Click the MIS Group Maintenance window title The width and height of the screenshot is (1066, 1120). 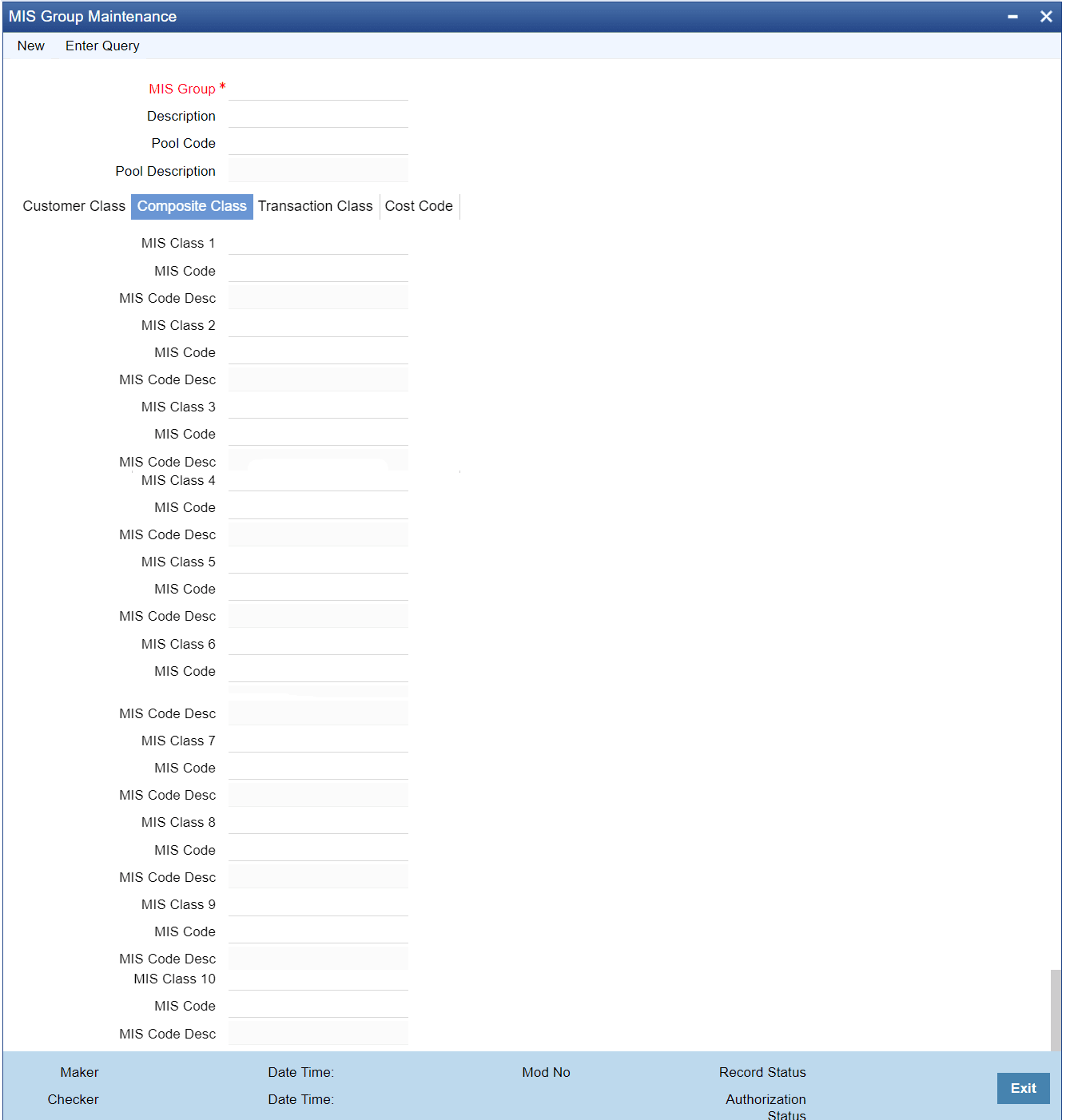click(93, 17)
